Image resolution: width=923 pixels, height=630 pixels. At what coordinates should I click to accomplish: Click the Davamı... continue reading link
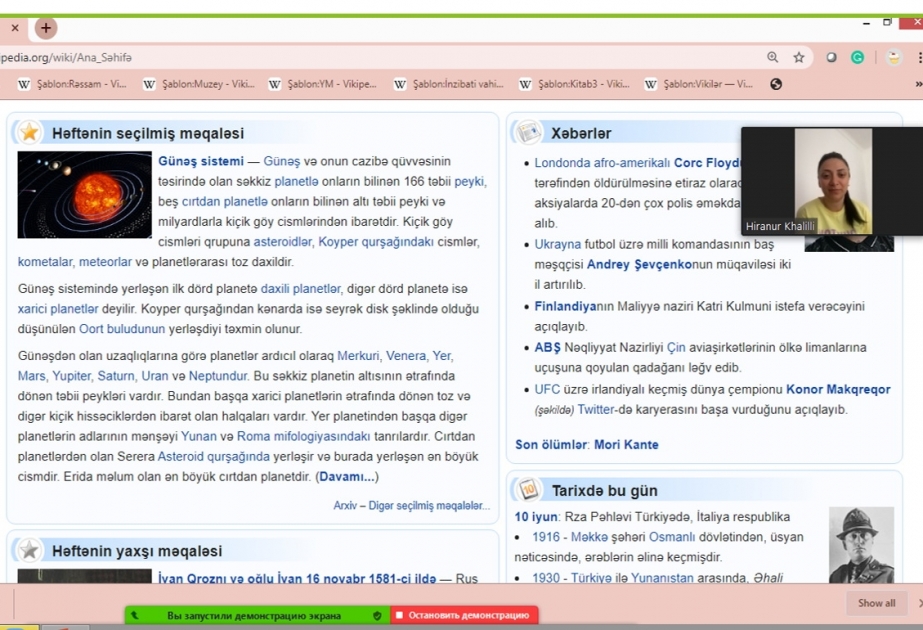pyautogui.click(x=347, y=477)
